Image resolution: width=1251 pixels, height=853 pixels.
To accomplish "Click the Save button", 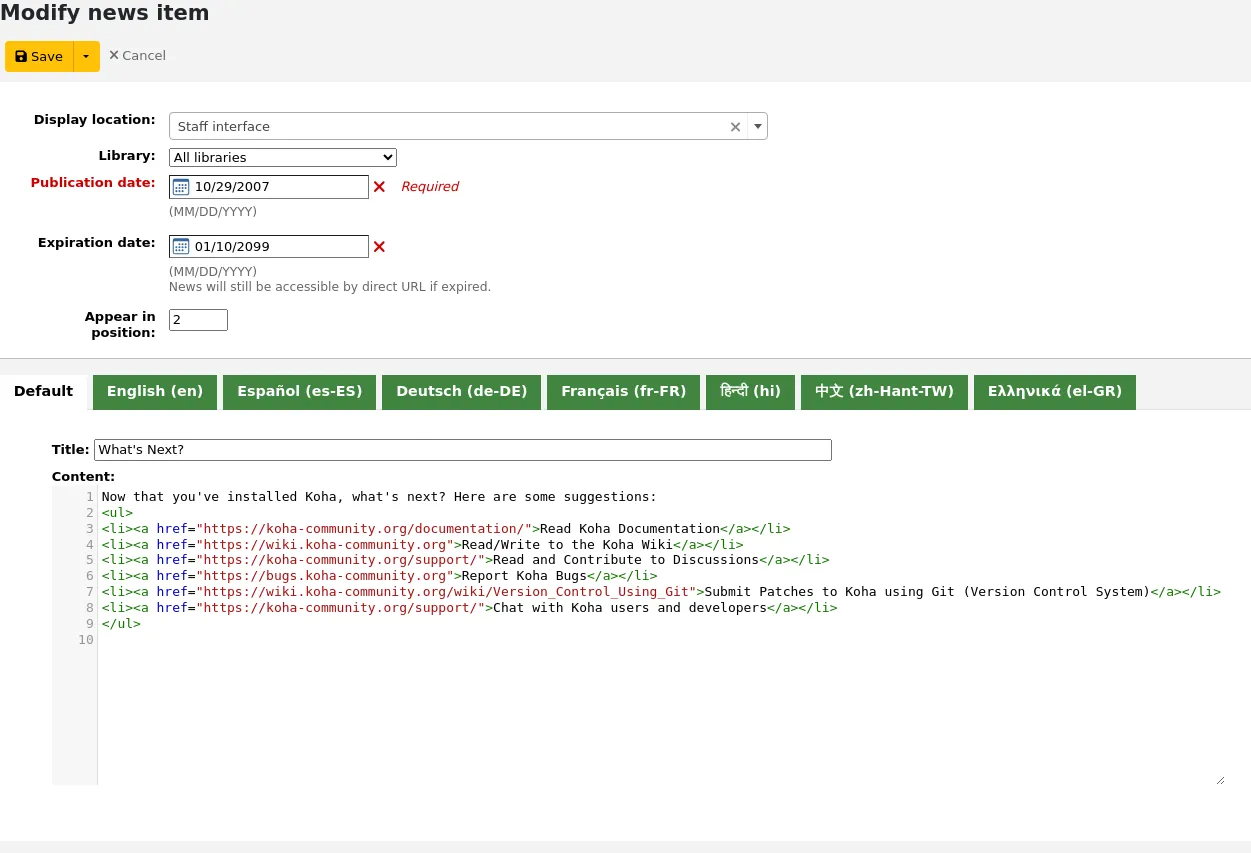I will pyautogui.click(x=39, y=57).
